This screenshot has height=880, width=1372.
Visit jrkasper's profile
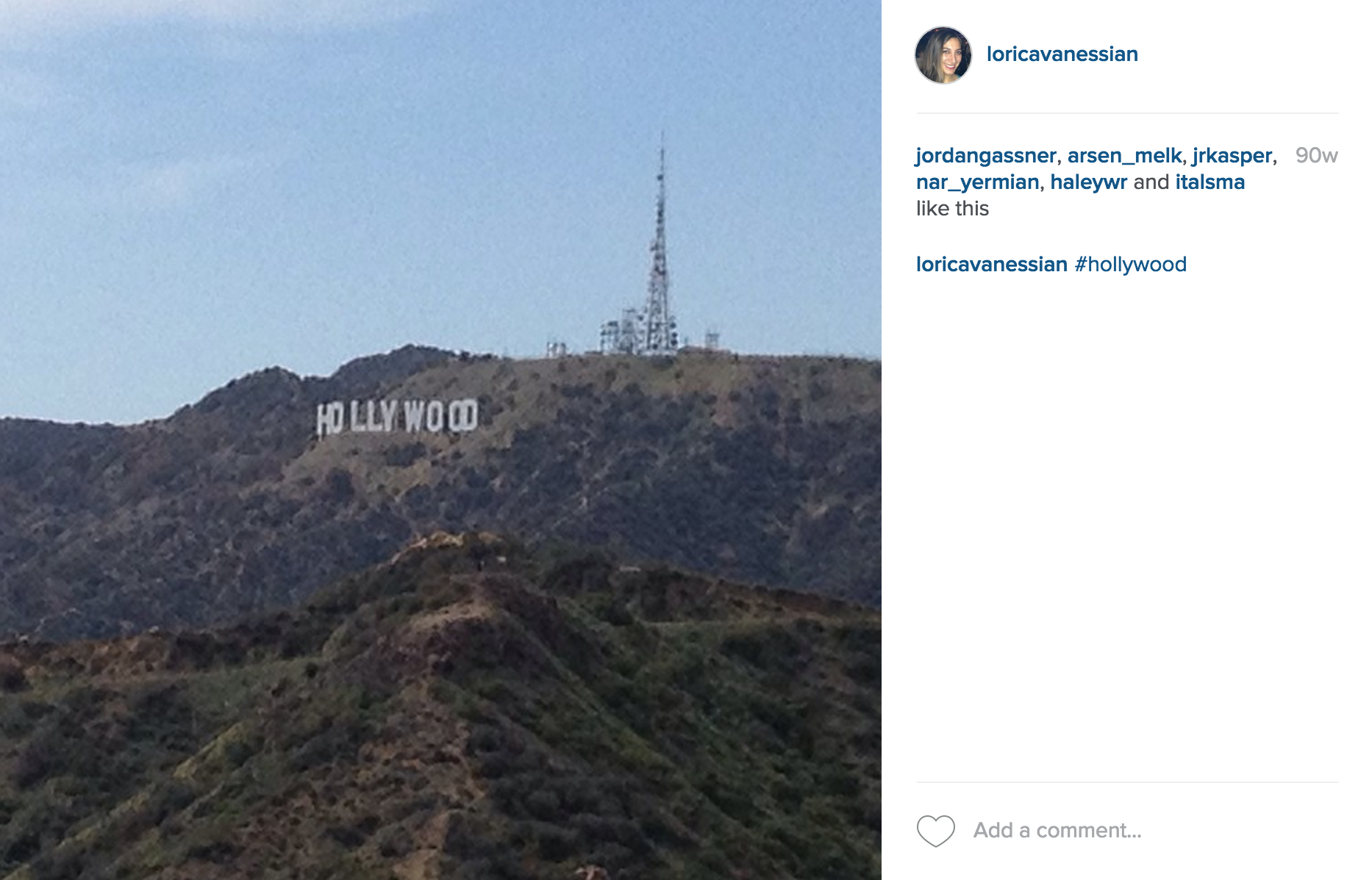tap(1232, 156)
